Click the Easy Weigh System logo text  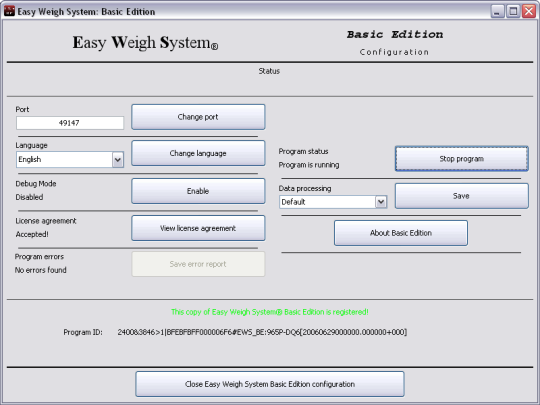point(145,43)
